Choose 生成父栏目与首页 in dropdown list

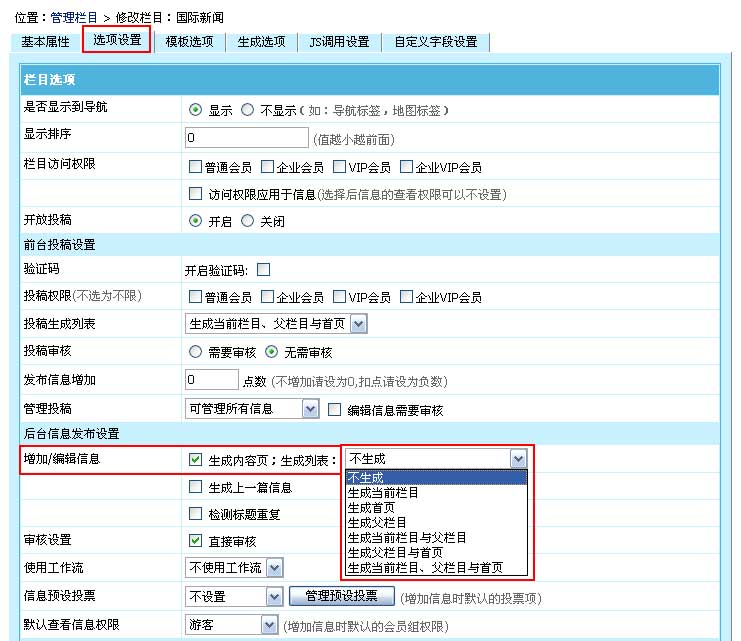coord(396,552)
